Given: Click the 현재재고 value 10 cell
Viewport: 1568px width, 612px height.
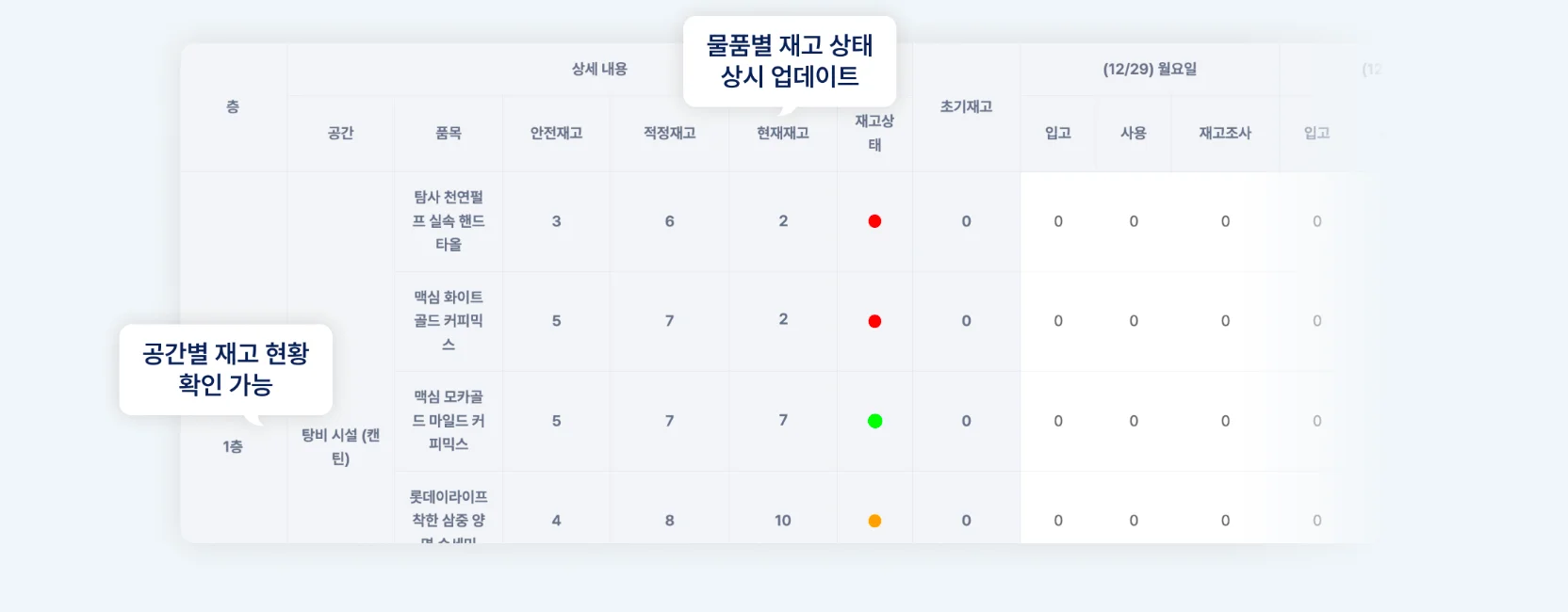Looking at the screenshot, I should [782, 521].
